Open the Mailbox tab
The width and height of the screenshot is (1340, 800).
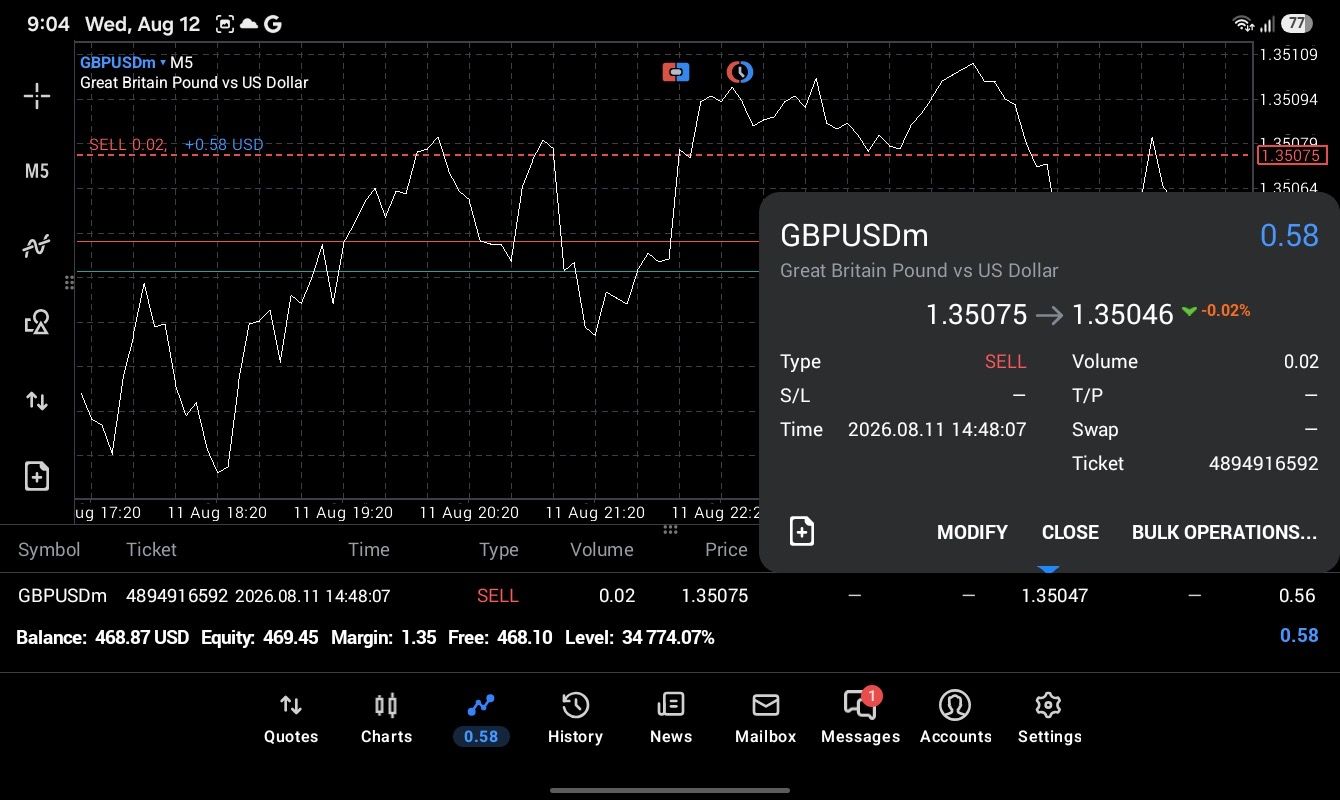[x=765, y=719]
